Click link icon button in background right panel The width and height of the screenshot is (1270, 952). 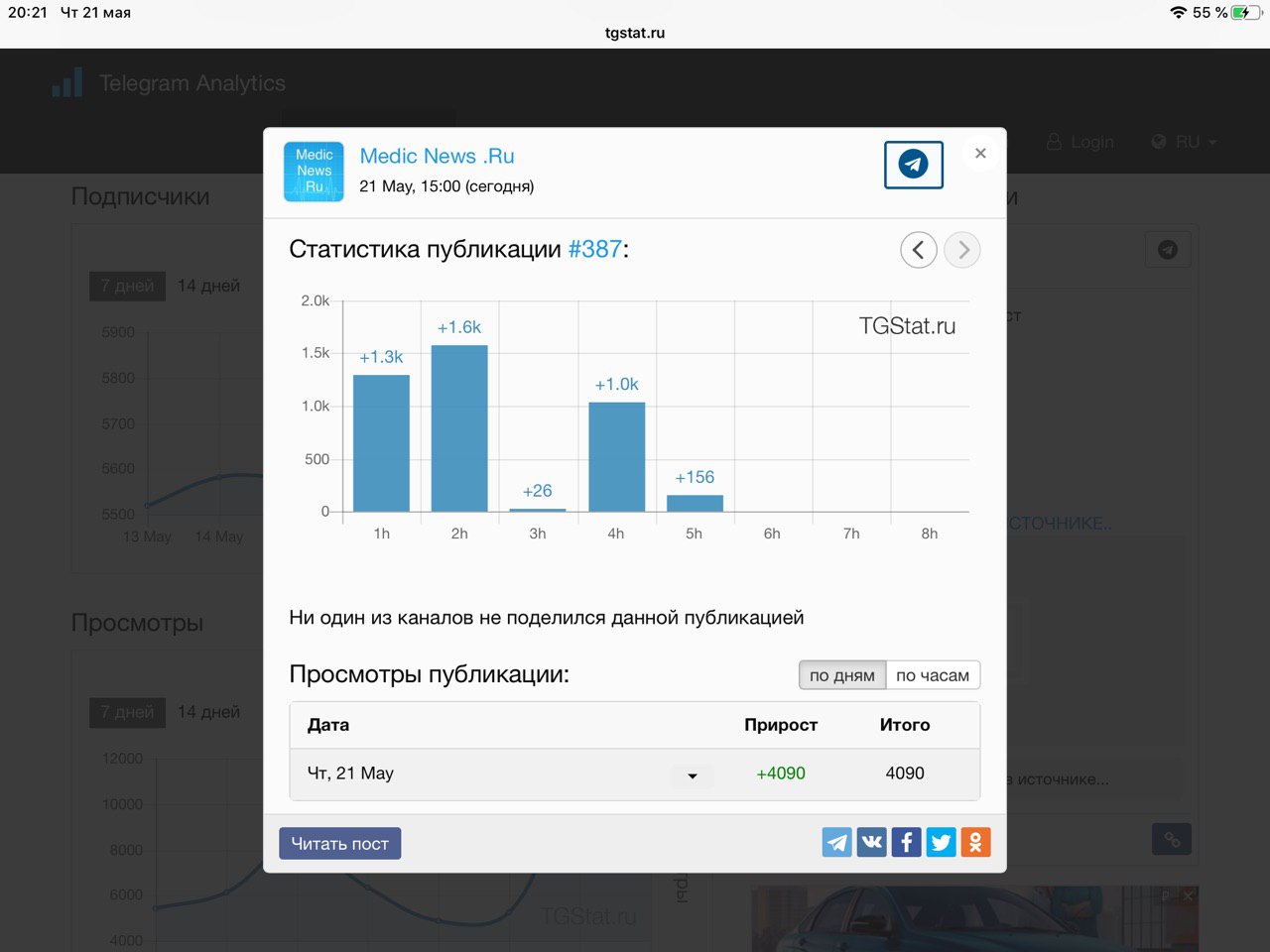pos(1172,840)
